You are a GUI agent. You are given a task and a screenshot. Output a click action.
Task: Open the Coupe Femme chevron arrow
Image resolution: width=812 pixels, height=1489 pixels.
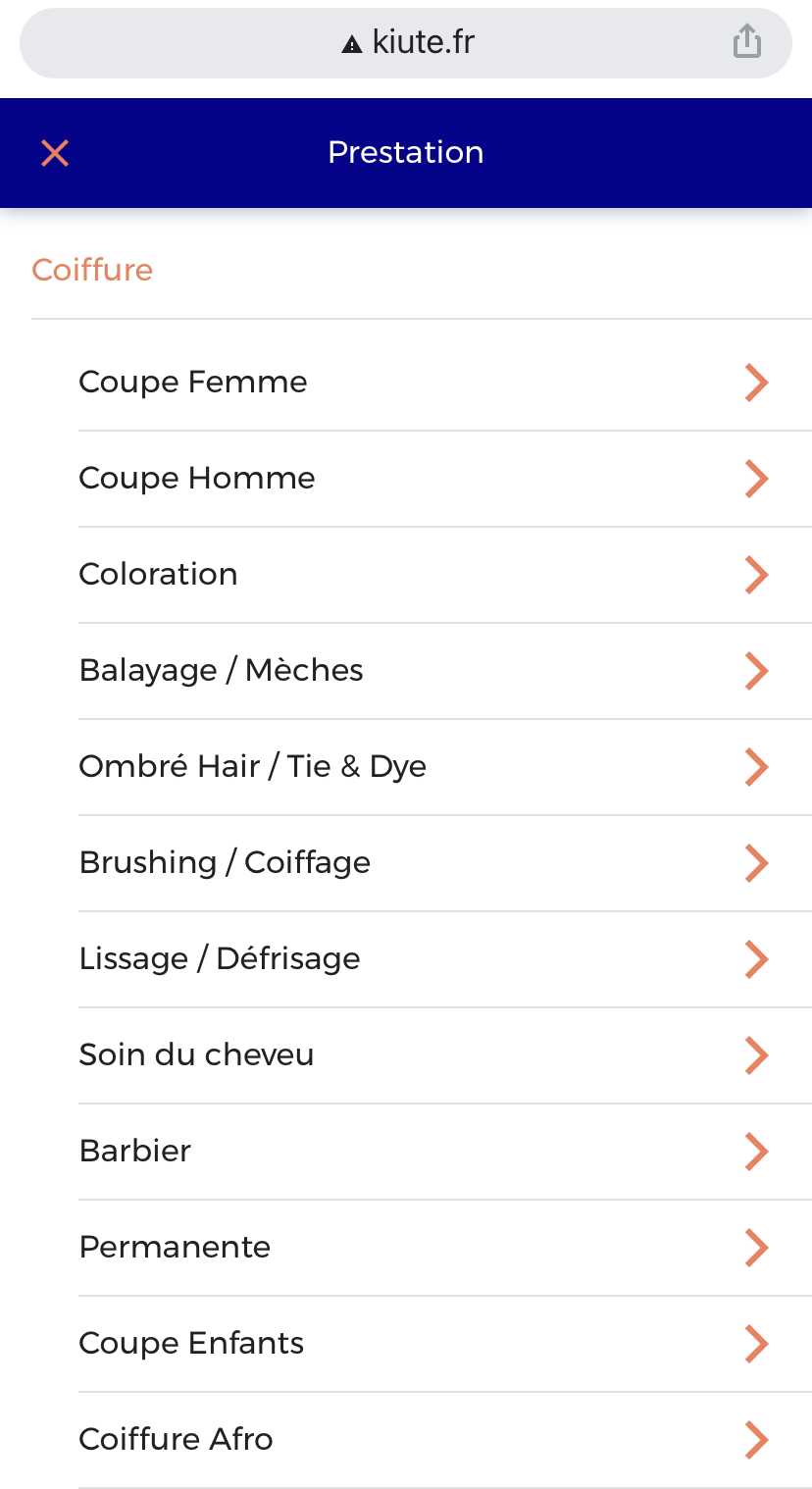click(755, 383)
